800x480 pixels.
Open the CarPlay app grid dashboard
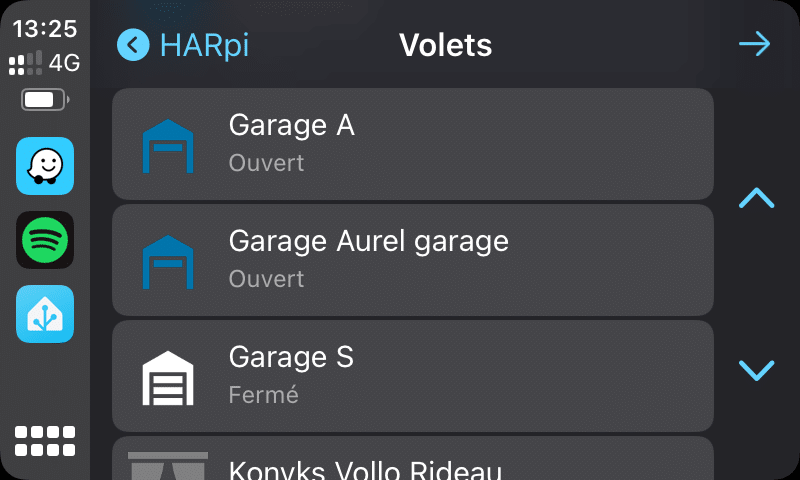point(45,441)
